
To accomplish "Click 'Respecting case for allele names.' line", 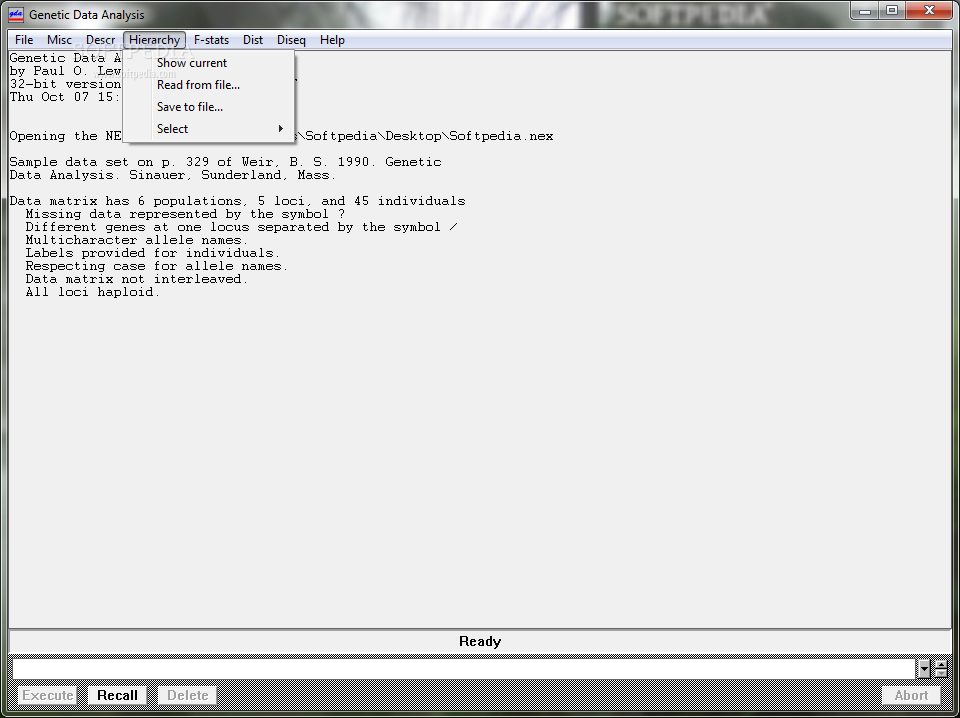I will pos(157,266).
